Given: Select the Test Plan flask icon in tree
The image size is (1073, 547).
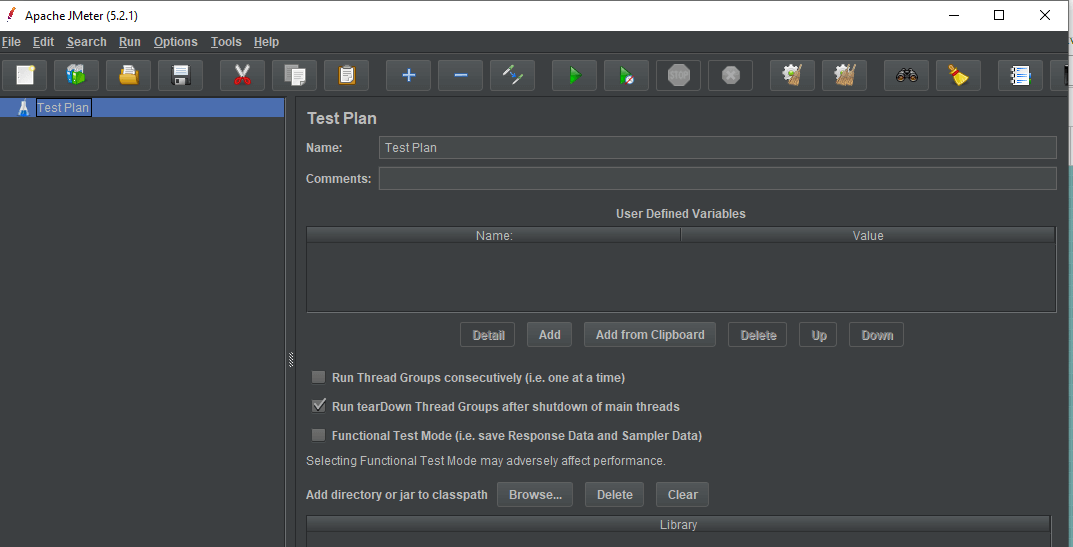Looking at the screenshot, I should click(24, 107).
